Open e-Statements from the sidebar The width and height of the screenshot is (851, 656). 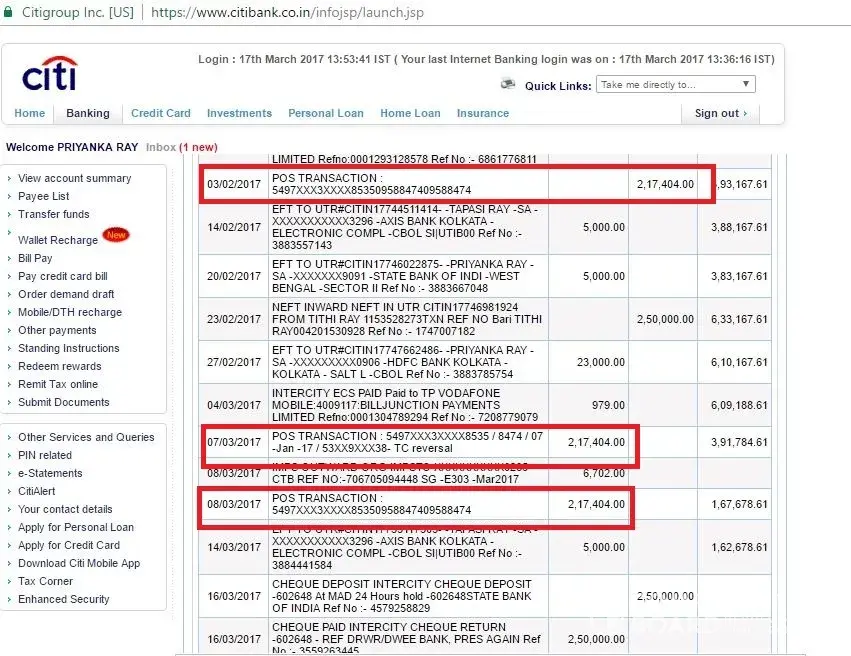point(50,474)
